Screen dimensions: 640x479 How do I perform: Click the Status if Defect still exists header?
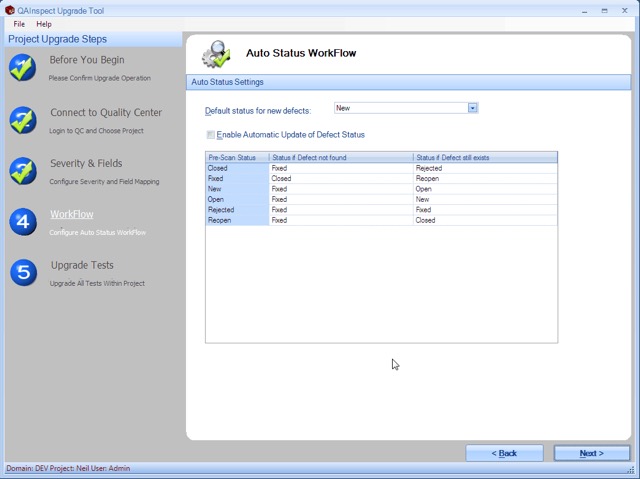485,157
